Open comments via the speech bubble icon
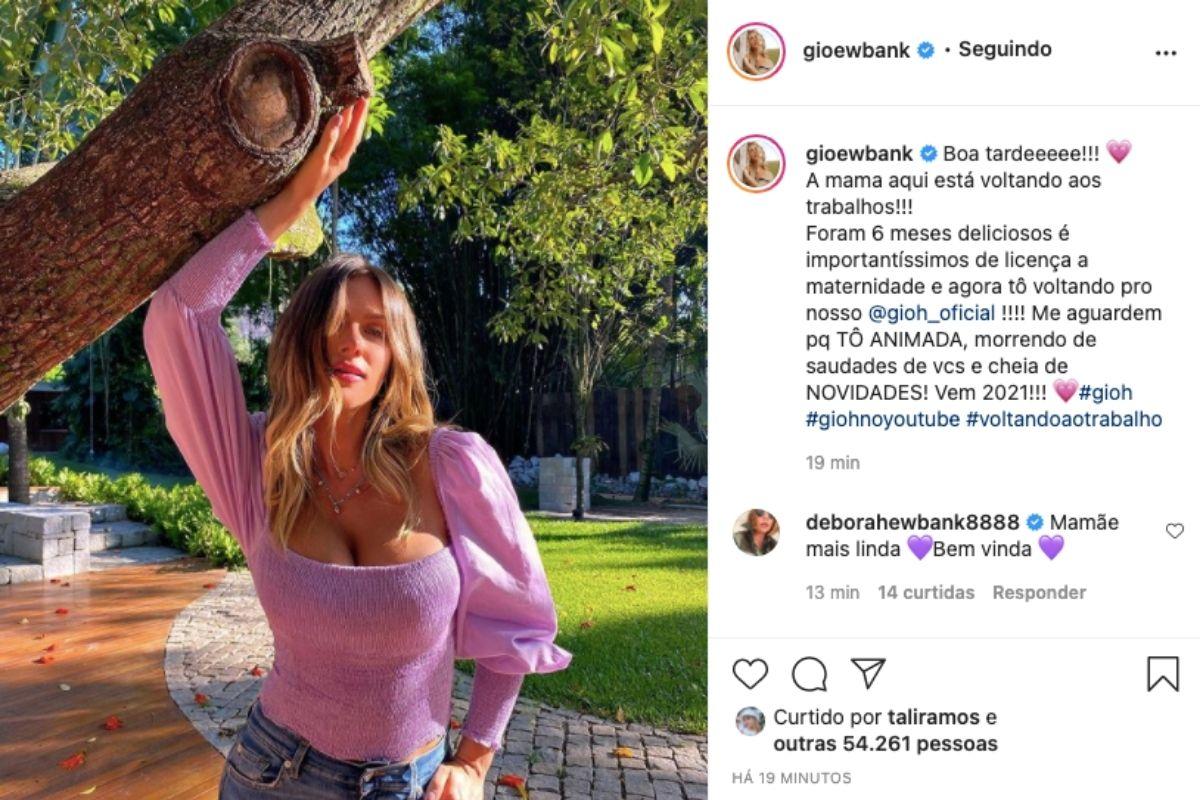Screen dimensions: 1200x800 tap(809, 674)
